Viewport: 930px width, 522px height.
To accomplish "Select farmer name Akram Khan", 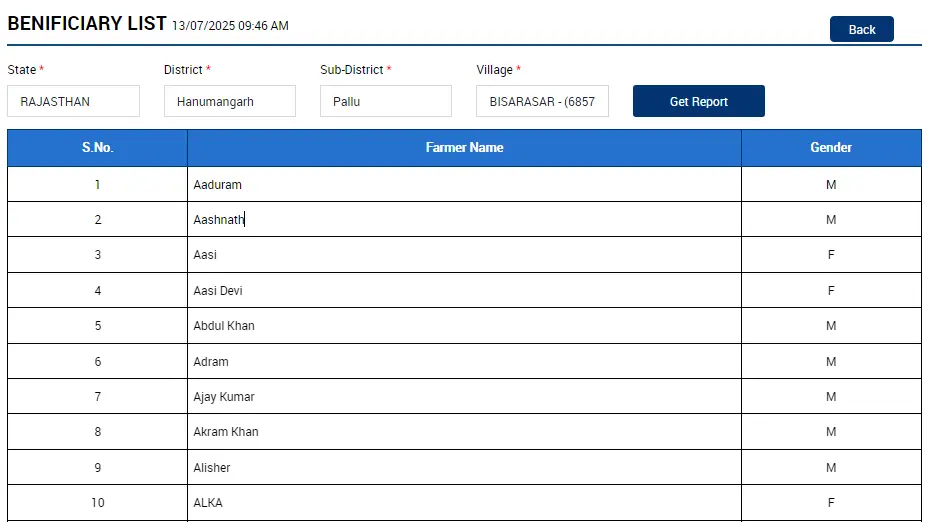I will tap(225, 432).
